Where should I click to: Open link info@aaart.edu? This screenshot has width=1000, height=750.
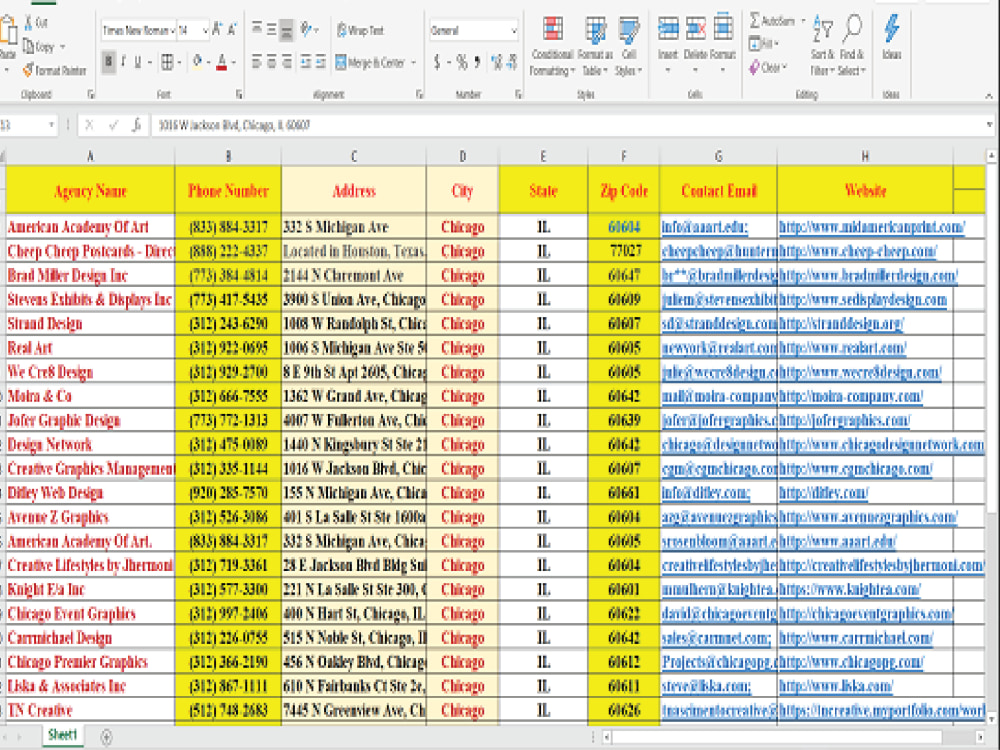pyautogui.click(x=704, y=227)
